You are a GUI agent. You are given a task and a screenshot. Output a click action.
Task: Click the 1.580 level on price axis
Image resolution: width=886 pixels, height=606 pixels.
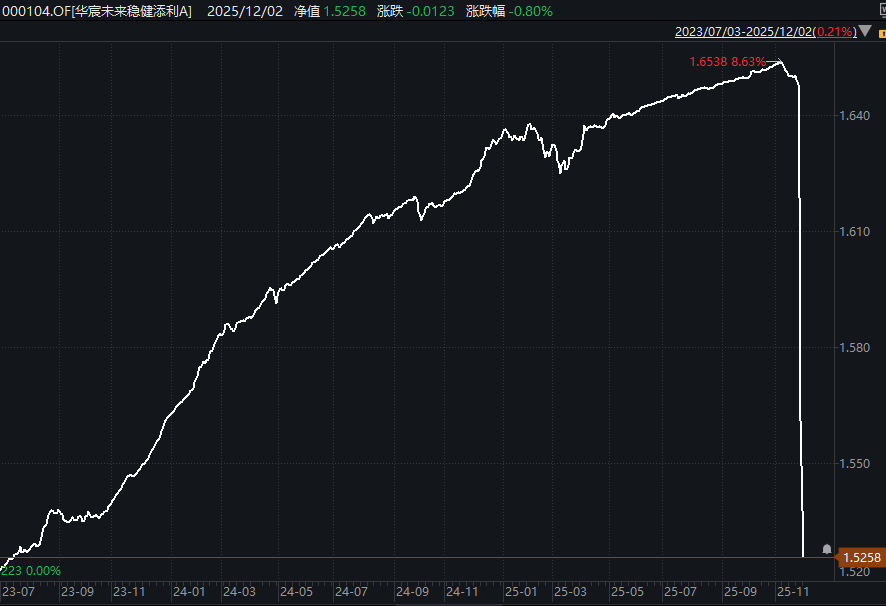(x=856, y=348)
